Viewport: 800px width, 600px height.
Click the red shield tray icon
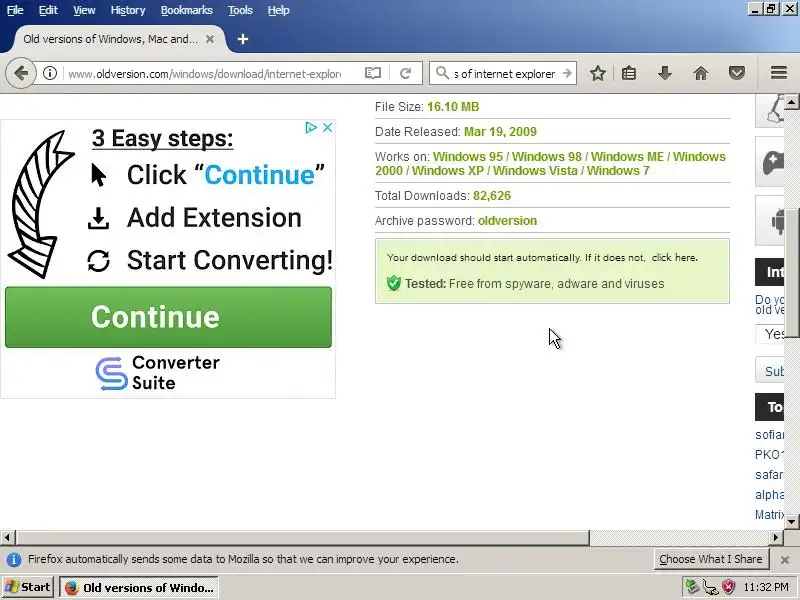point(728,587)
